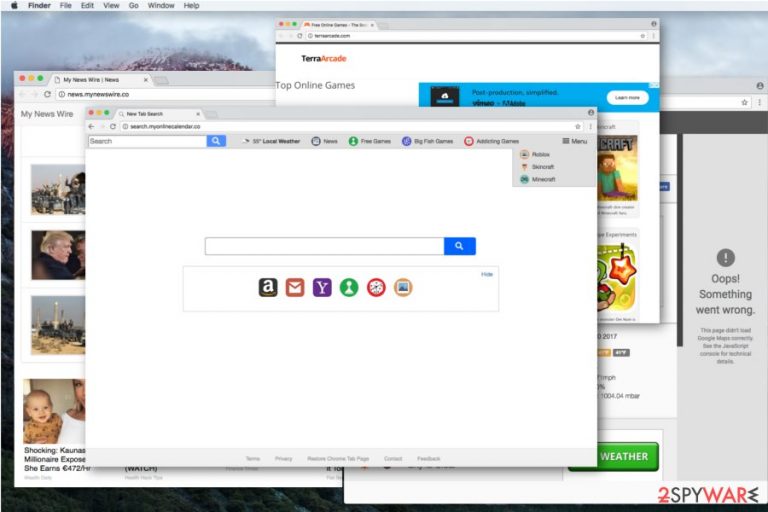The height and width of the screenshot is (512, 768).
Task: Select Skincraft in the dropdown list
Action: (537, 167)
